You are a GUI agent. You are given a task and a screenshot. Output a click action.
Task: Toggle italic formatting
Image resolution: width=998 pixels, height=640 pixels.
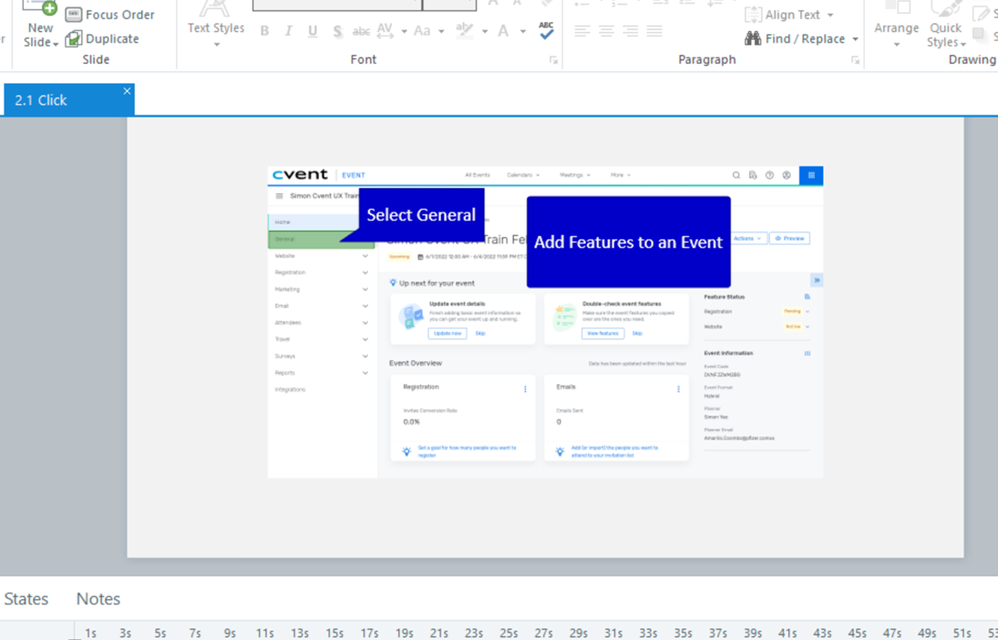click(x=289, y=32)
